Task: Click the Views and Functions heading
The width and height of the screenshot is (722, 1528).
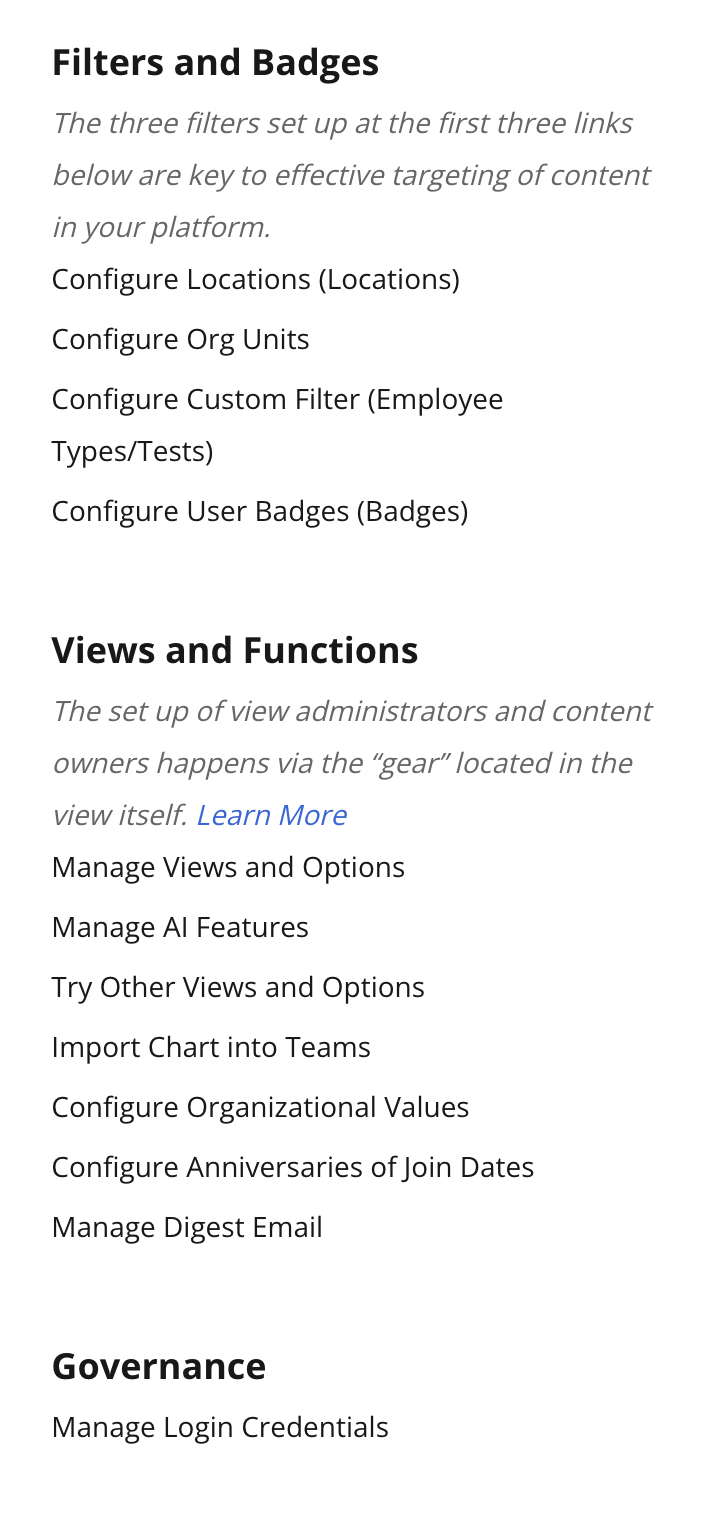Action: click(235, 651)
